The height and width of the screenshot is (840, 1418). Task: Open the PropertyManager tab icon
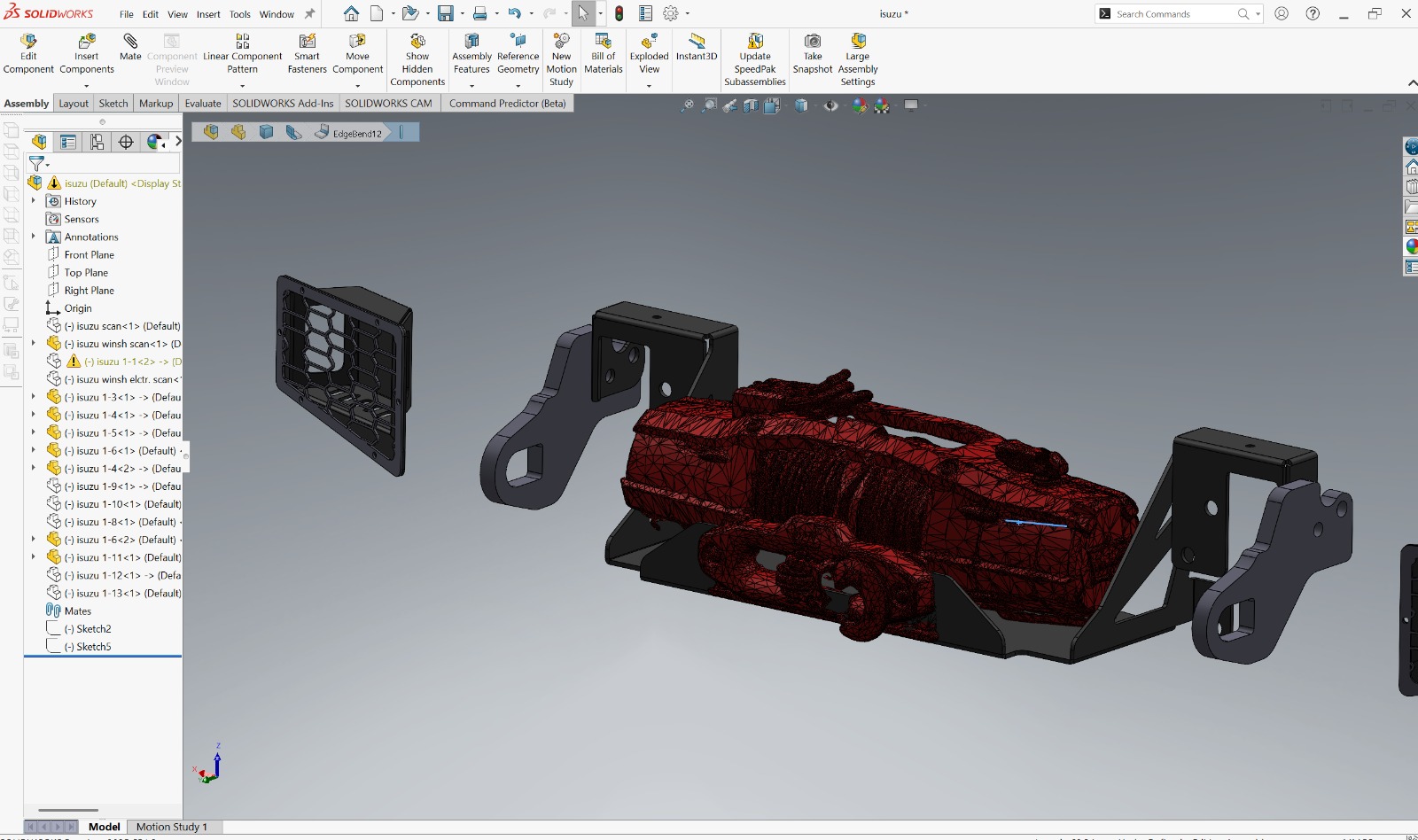click(68, 142)
